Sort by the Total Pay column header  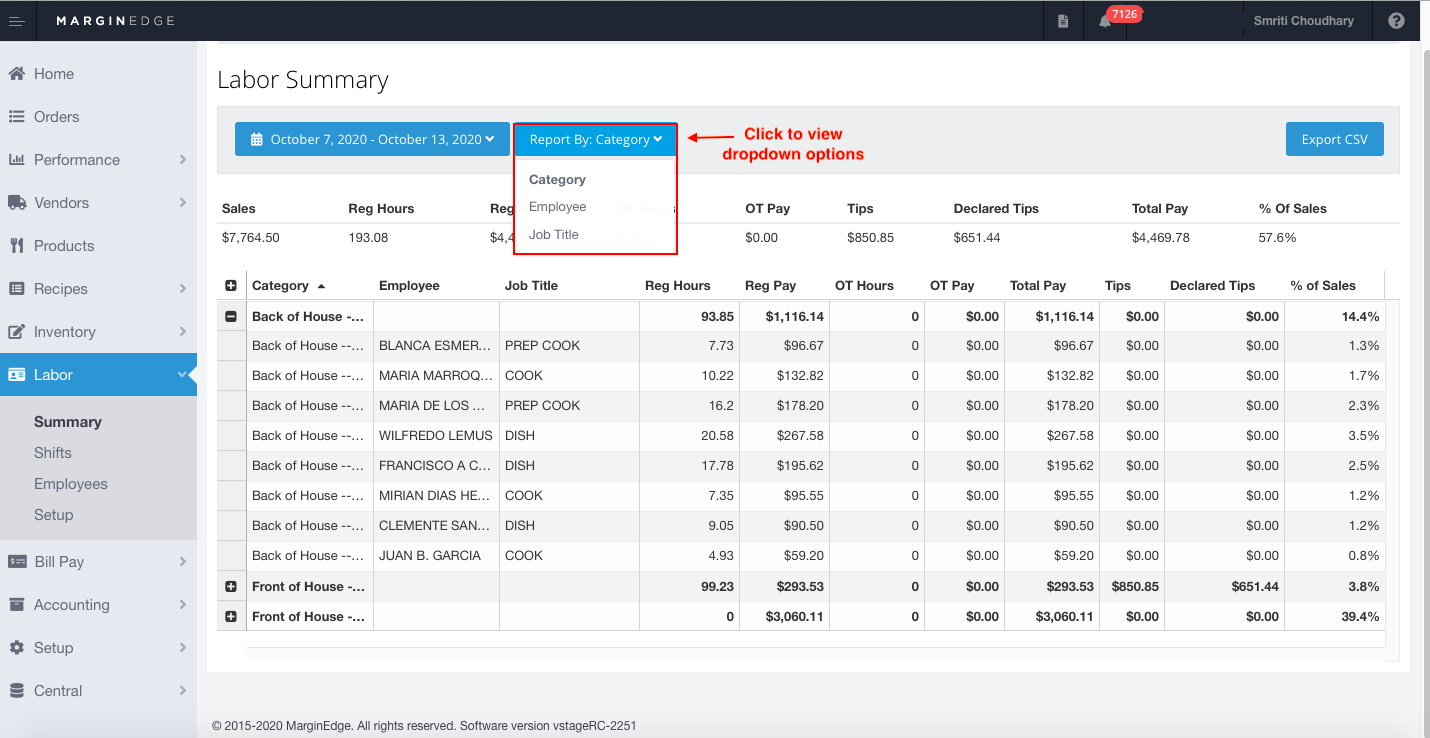(1038, 285)
